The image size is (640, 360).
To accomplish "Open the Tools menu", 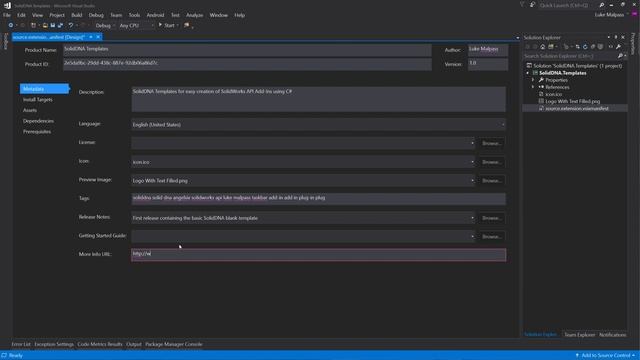I will [134, 15].
